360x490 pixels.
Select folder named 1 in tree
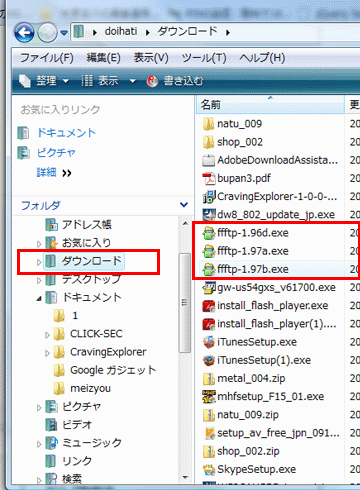(x=75, y=315)
